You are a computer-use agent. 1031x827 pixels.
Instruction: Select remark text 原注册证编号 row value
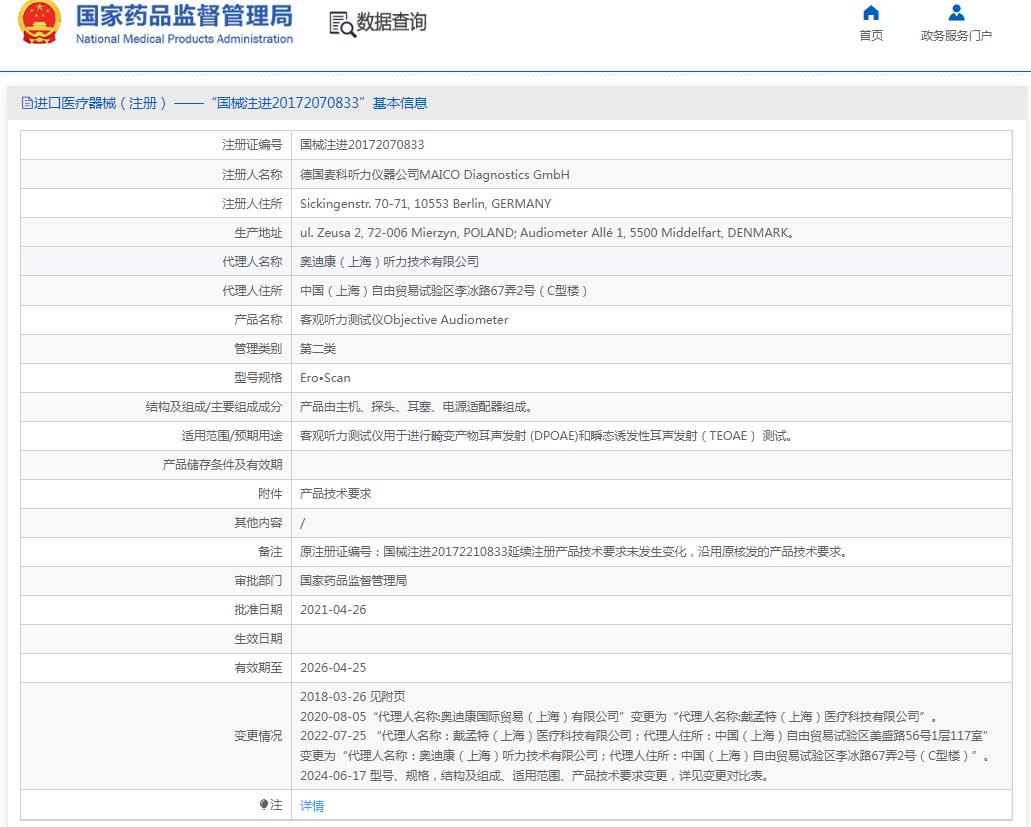(575, 552)
